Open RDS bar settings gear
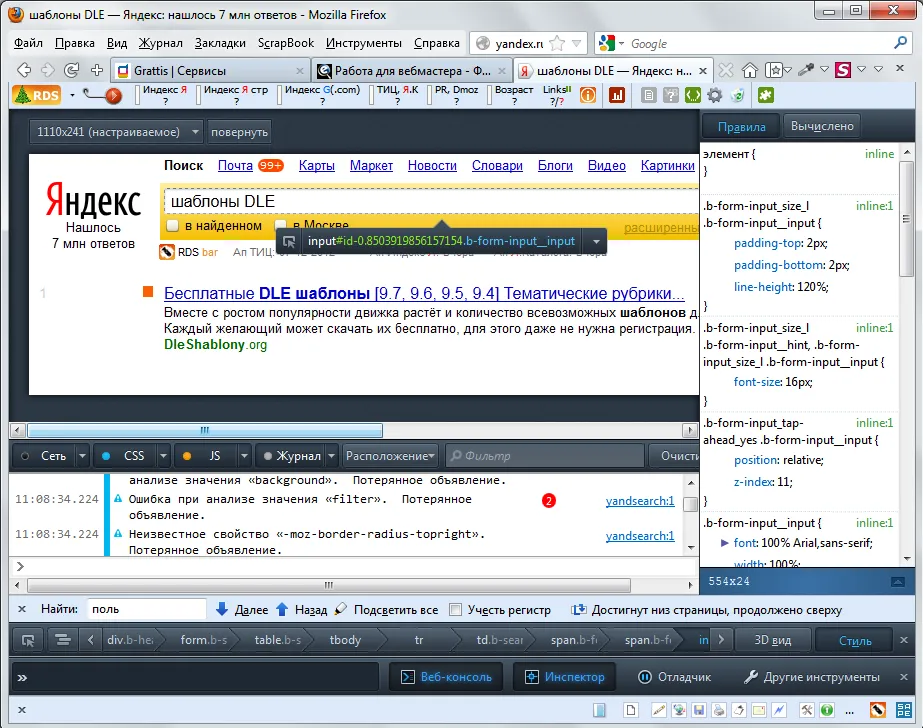Image resolution: width=923 pixels, height=728 pixels. tap(715, 95)
